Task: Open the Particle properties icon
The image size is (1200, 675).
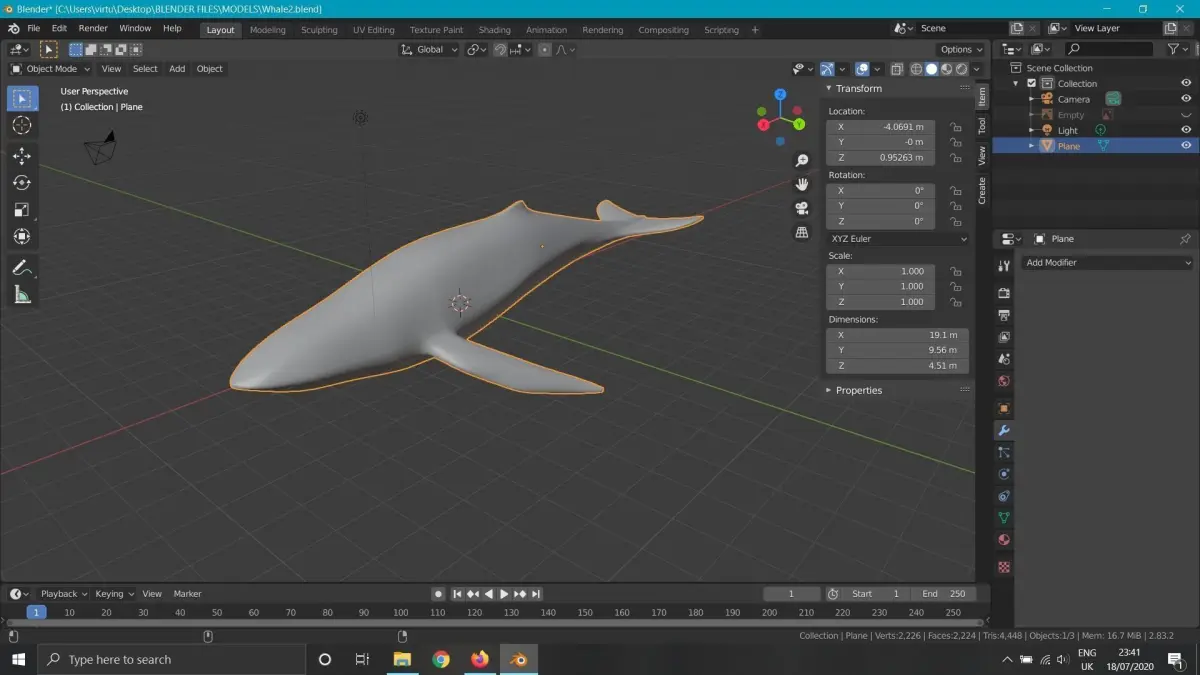Action: tap(1004, 452)
